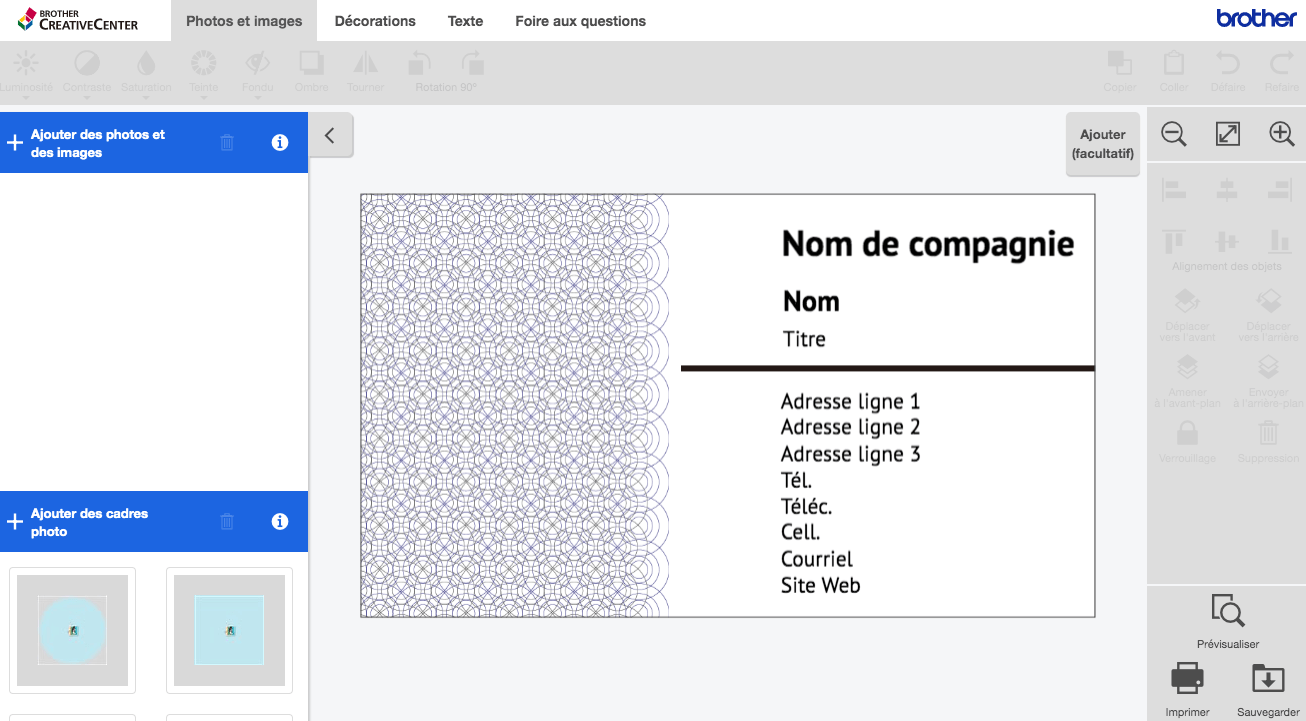Open Prévisualiser preview

click(1227, 610)
